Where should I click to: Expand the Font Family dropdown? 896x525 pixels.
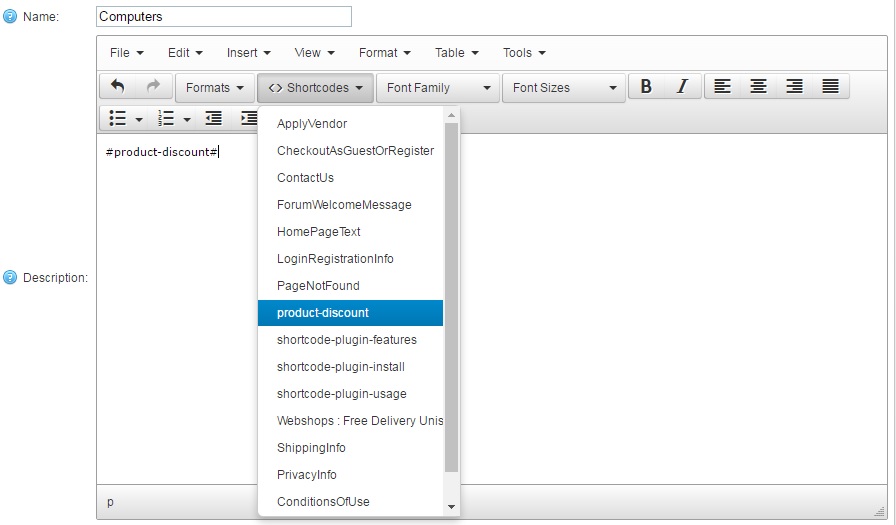[x=439, y=87]
